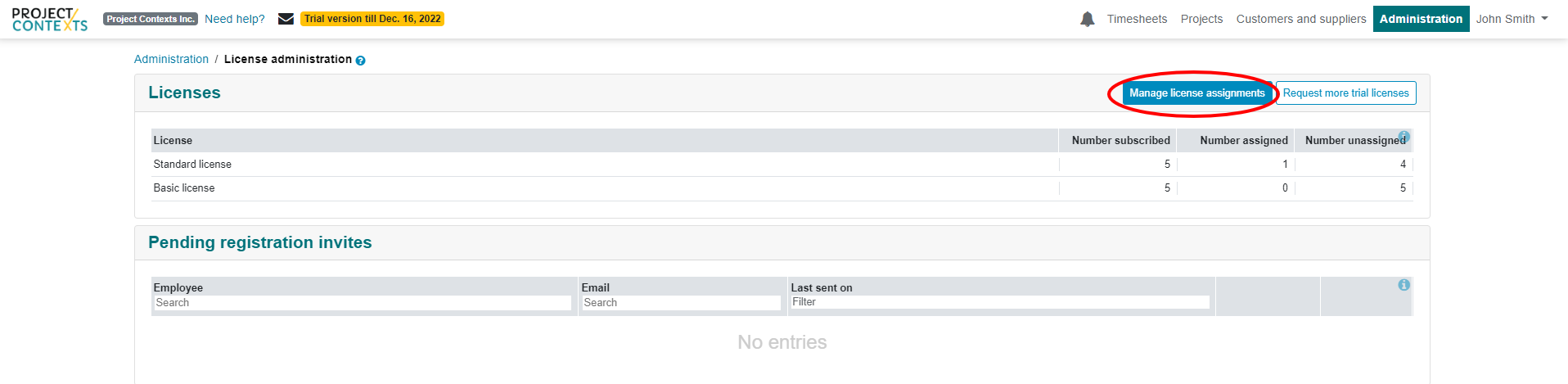Select the Administration tab
This screenshot has width=1568, height=384.
(1421, 19)
